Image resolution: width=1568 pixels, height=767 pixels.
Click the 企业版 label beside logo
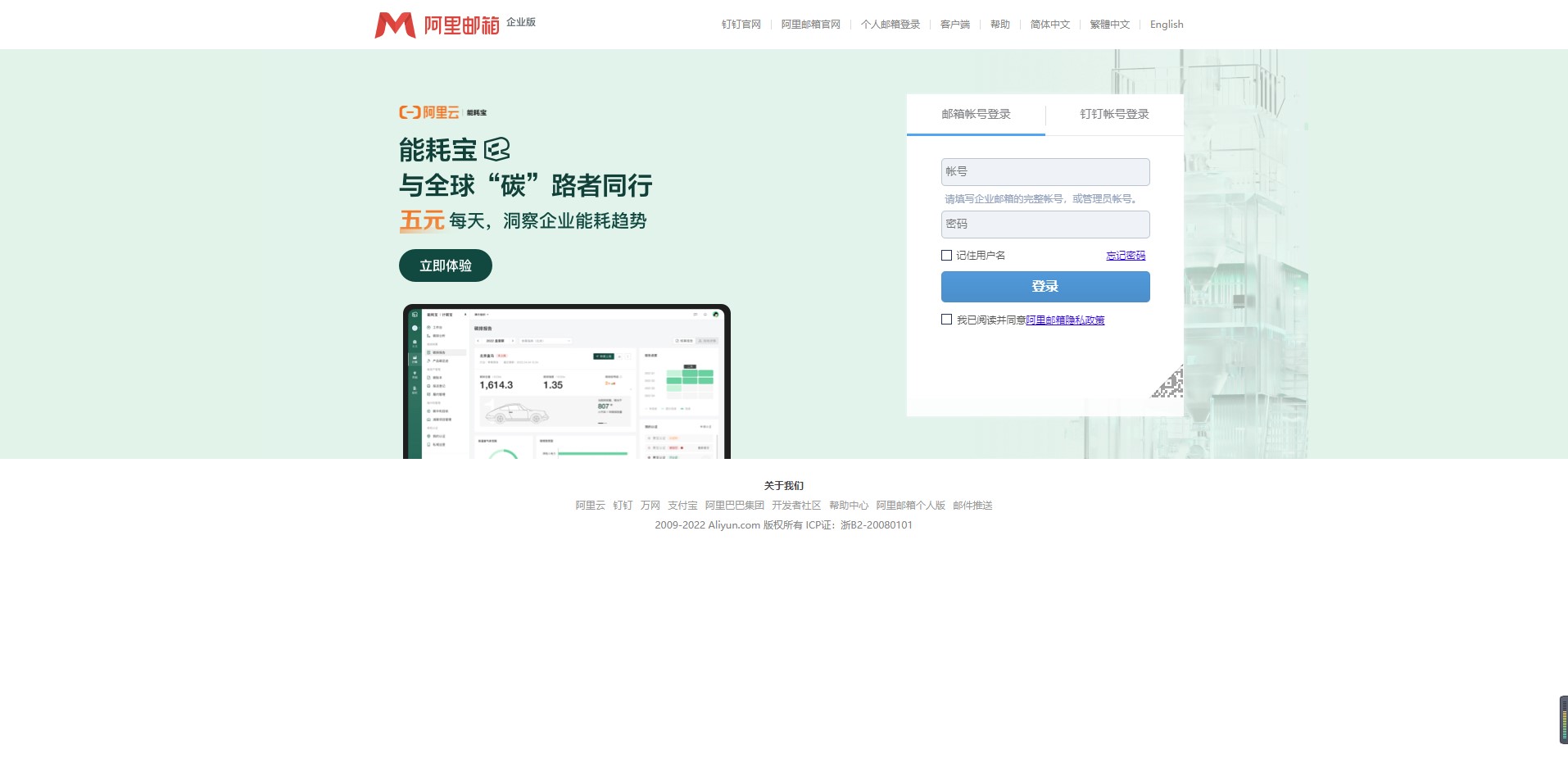pos(521,22)
